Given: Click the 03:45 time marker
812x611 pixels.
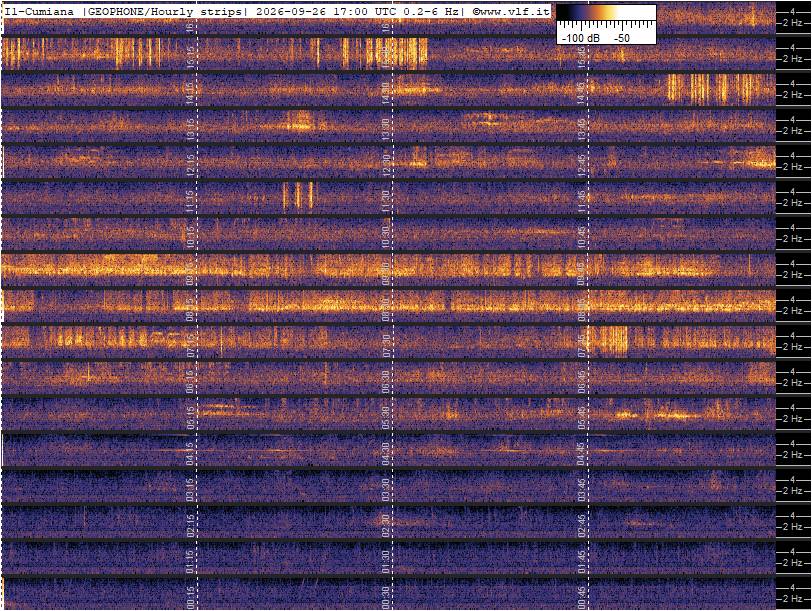Looking at the screenshot, I should point(582,487).
